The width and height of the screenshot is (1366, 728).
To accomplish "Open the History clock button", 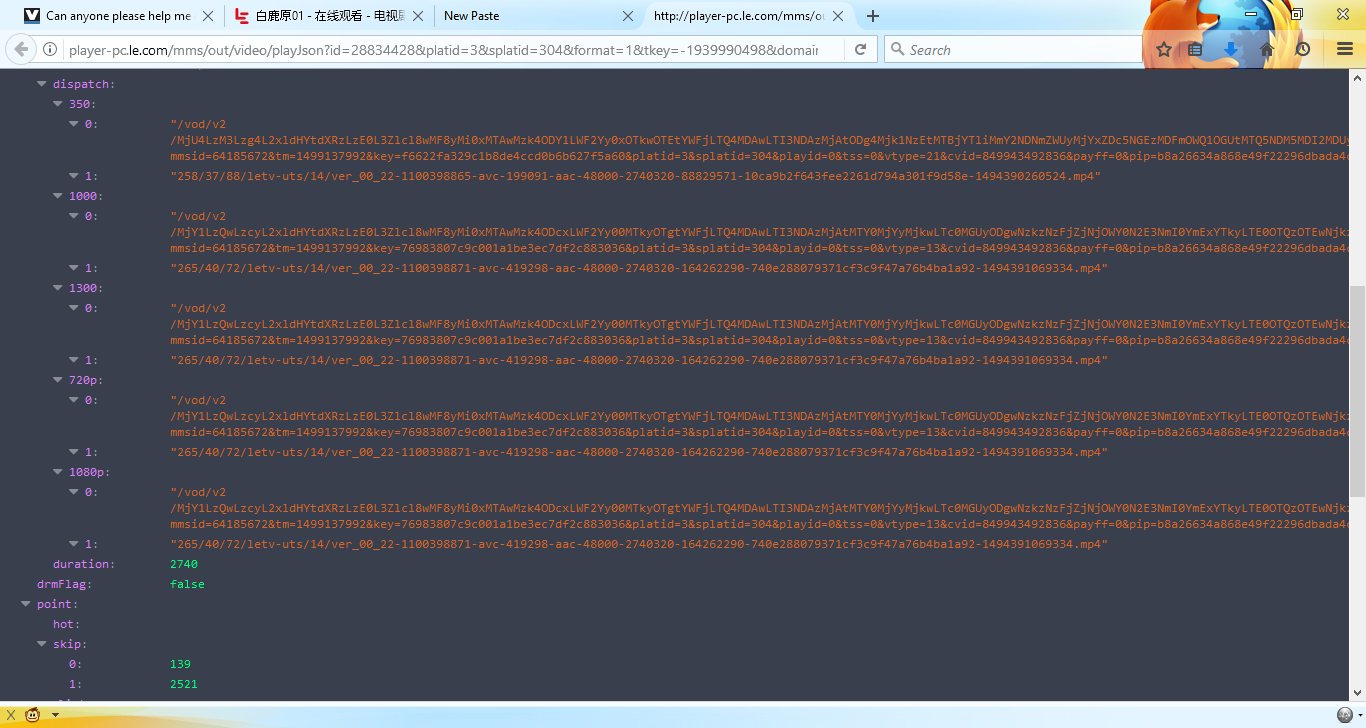I will [x=1302, y=49].
